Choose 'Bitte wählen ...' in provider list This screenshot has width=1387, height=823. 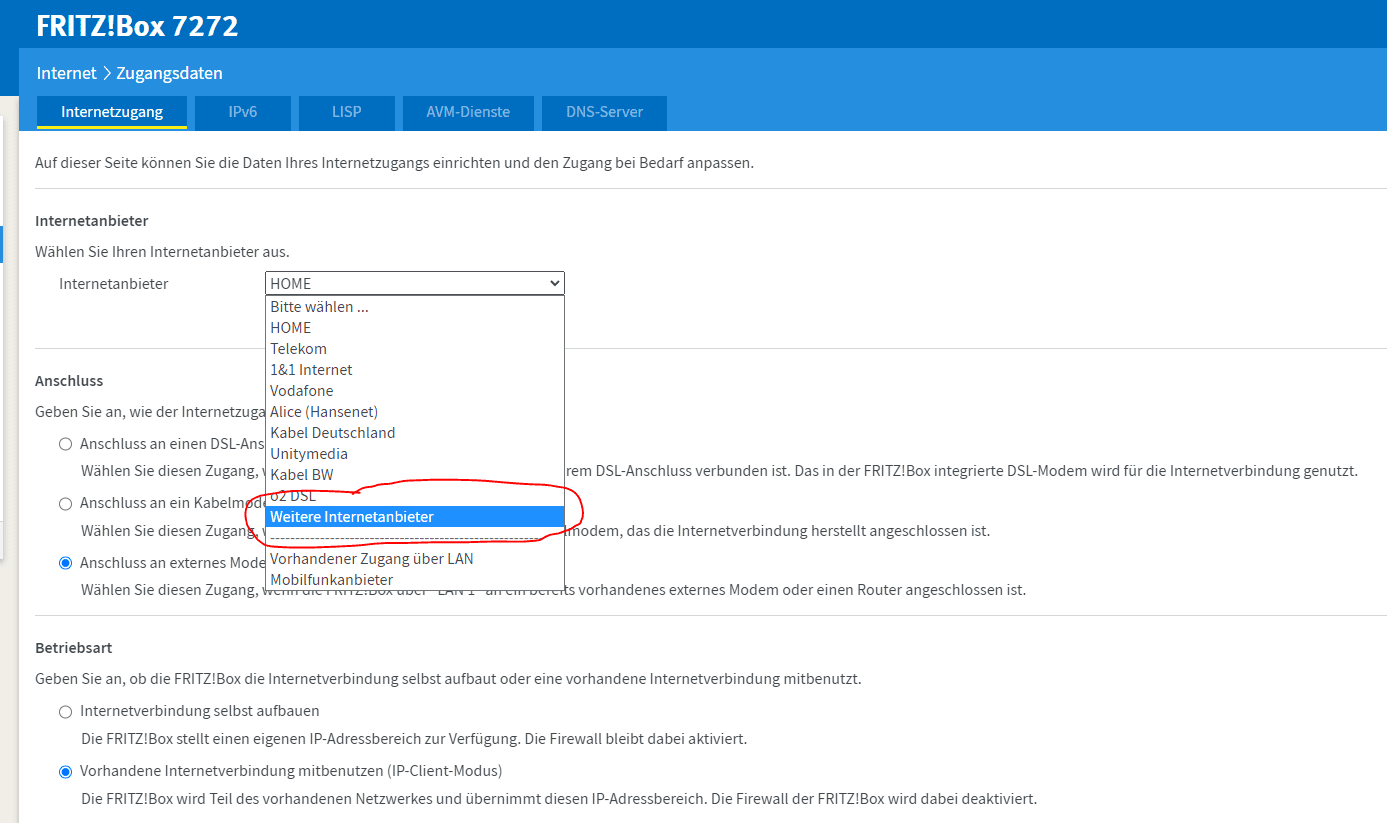pyautogui.click(x=415, y=307)
